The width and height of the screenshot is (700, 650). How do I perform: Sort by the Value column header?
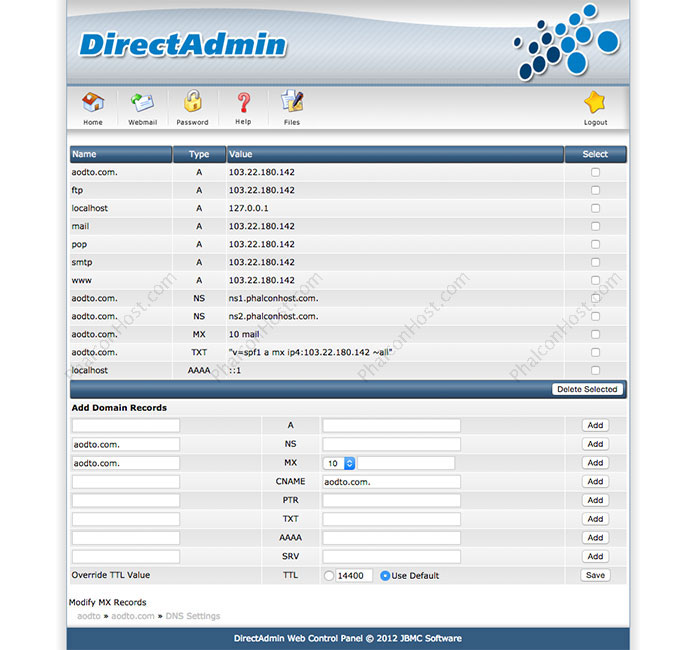395,154
